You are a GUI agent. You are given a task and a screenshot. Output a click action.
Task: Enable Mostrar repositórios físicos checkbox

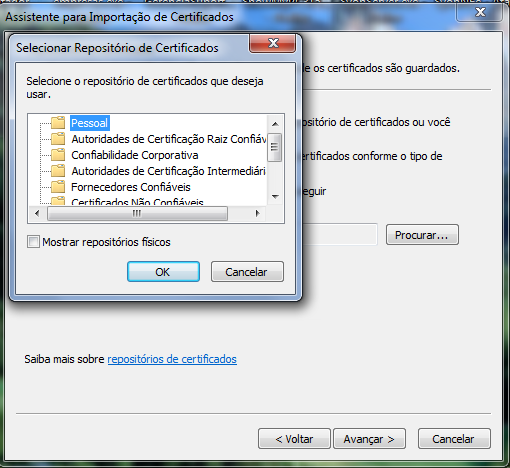33,242
